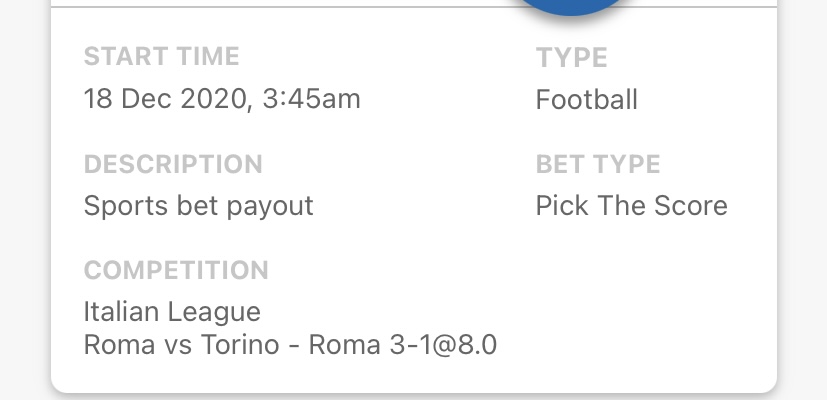827x400 pixels.
Task: Select the Sports bet payout text
Action: (x=198, y=206)
